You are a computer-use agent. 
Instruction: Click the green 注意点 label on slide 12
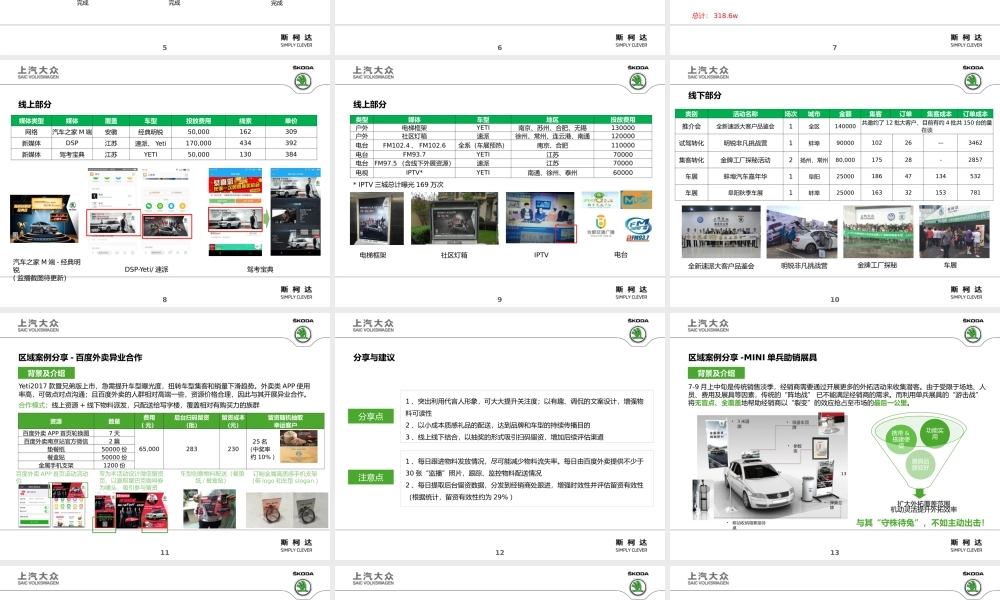click(x=371, y=477)
